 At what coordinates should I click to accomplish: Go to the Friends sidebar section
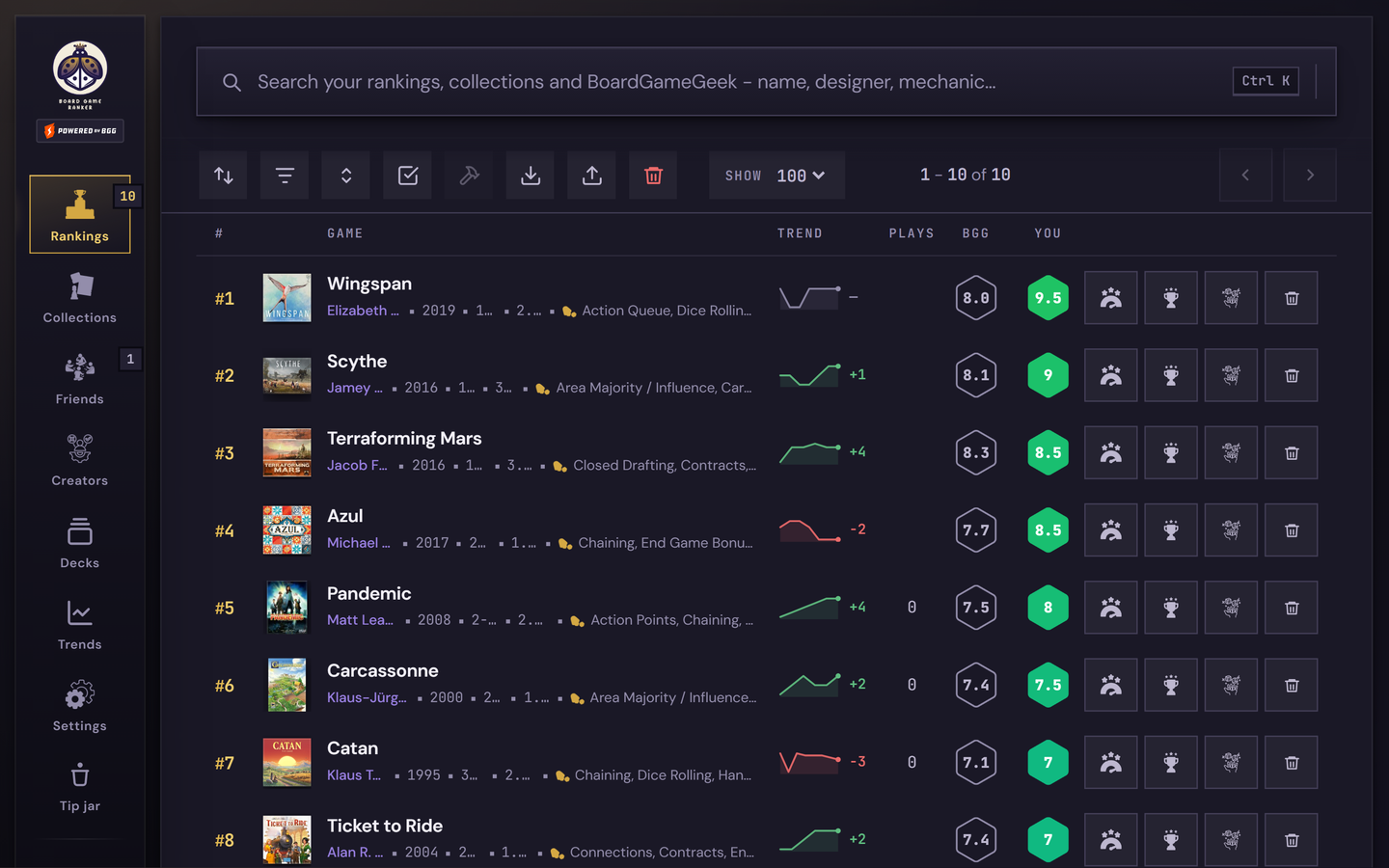[80, 380]
